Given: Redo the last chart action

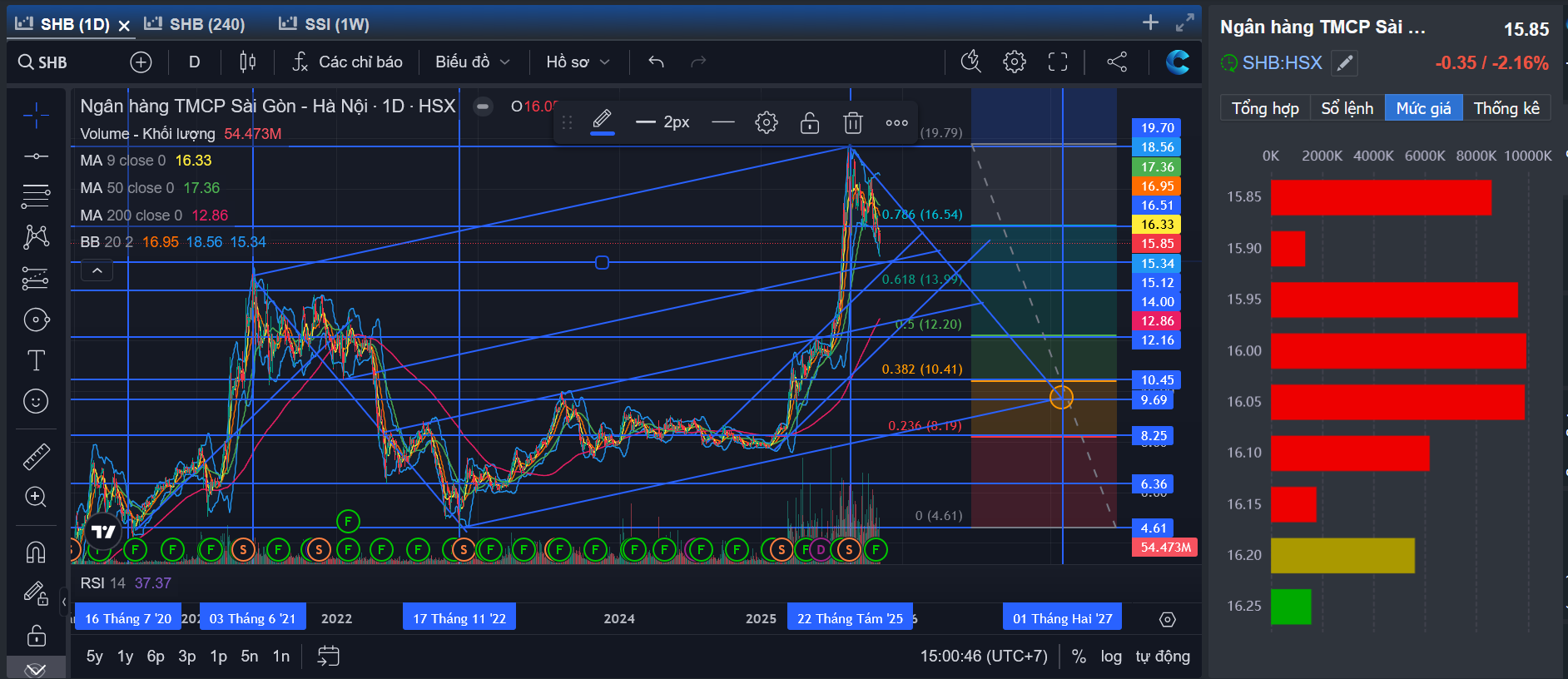Looking at the screenshot, I should [x=698, y=62].
